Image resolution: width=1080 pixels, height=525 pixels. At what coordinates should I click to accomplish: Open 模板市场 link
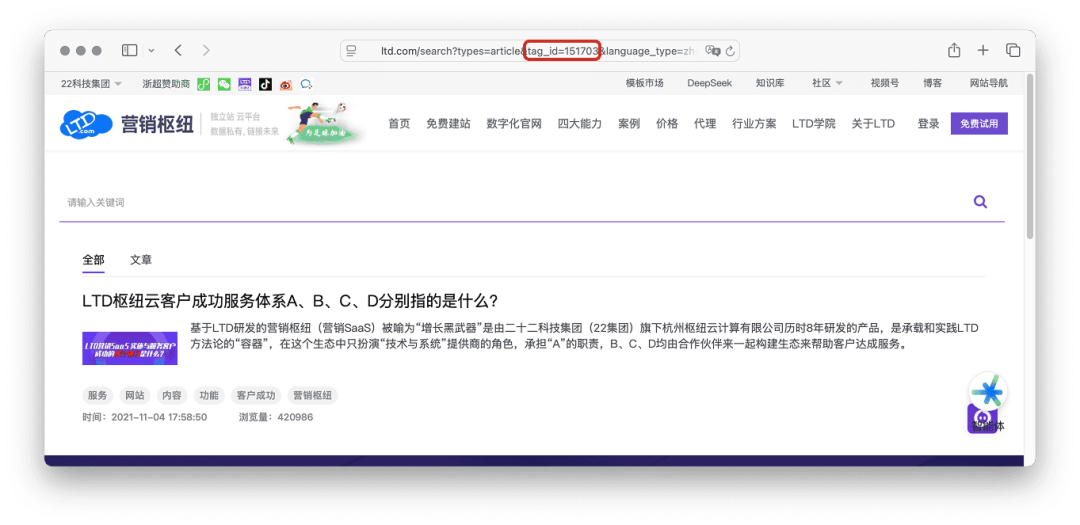click(x=645, y=83)
